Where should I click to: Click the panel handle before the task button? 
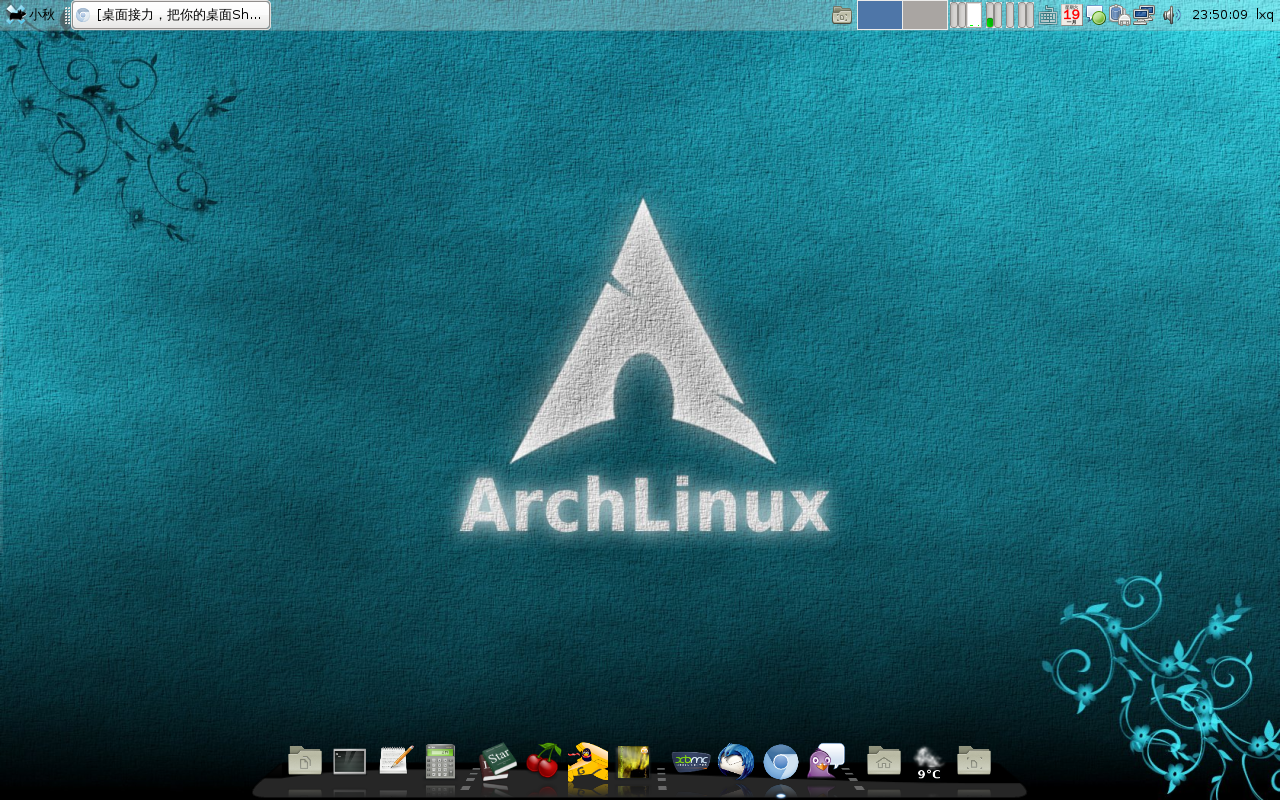[x=66, y=15]
